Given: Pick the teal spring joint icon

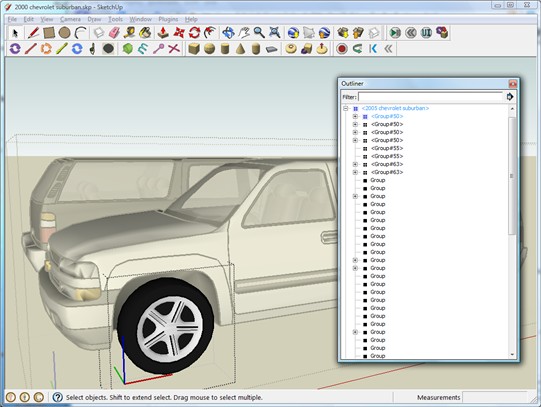Looking at the screenshot, I should pyautogui.click(x=143, y=49).
